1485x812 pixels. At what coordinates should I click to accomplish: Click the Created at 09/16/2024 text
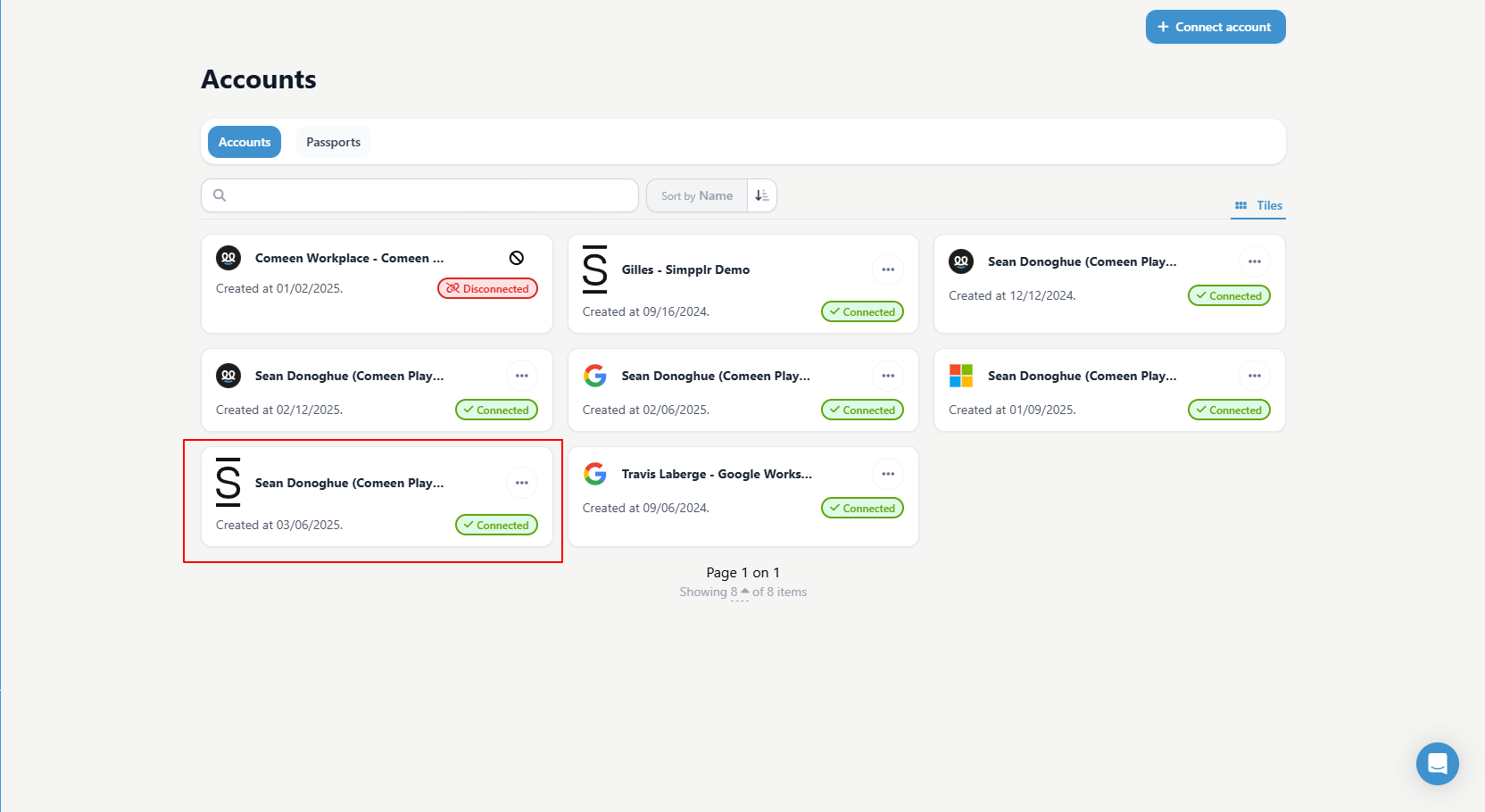coord(646,311)
